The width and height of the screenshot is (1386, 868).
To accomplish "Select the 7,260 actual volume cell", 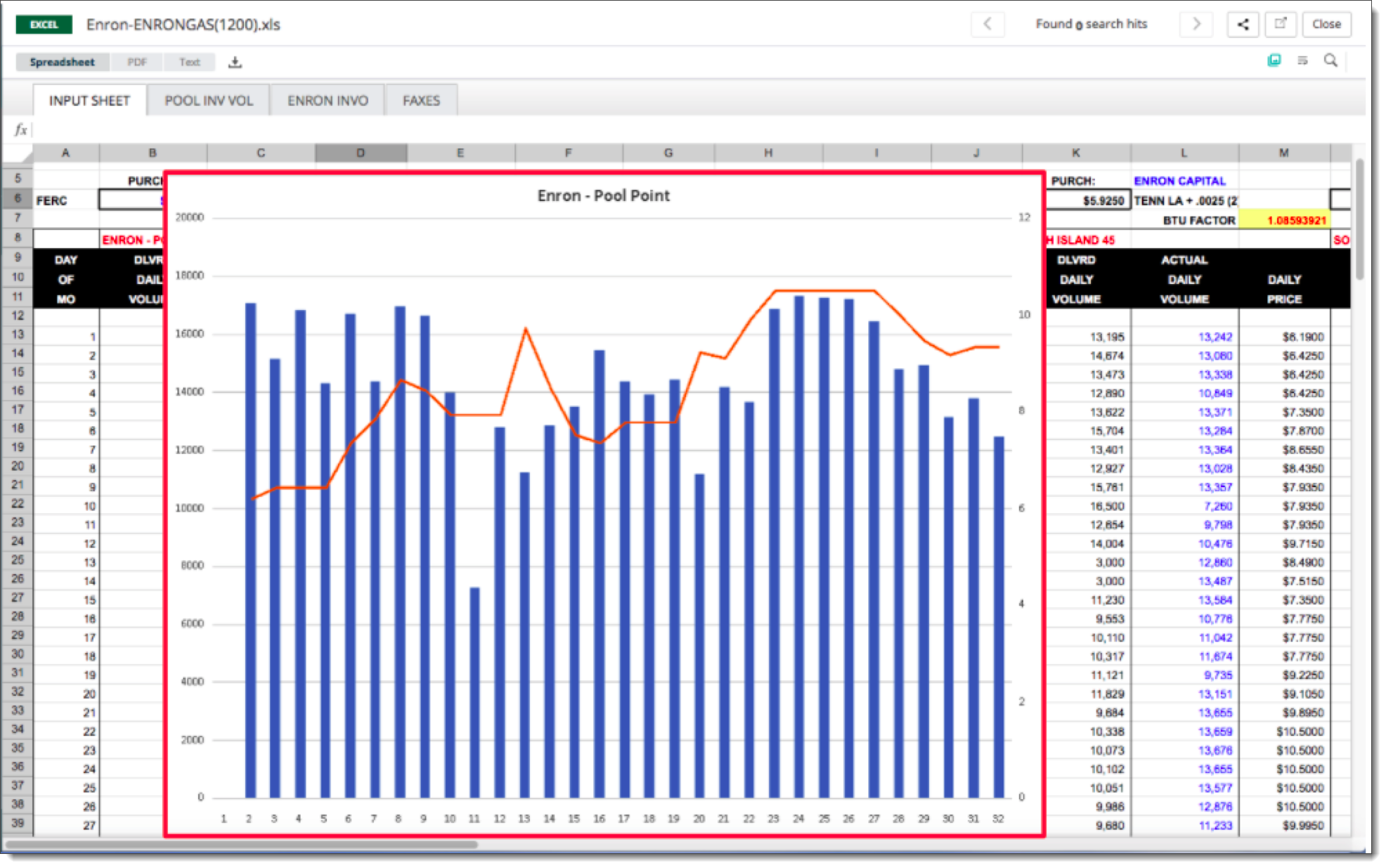I will point(1184,506).
